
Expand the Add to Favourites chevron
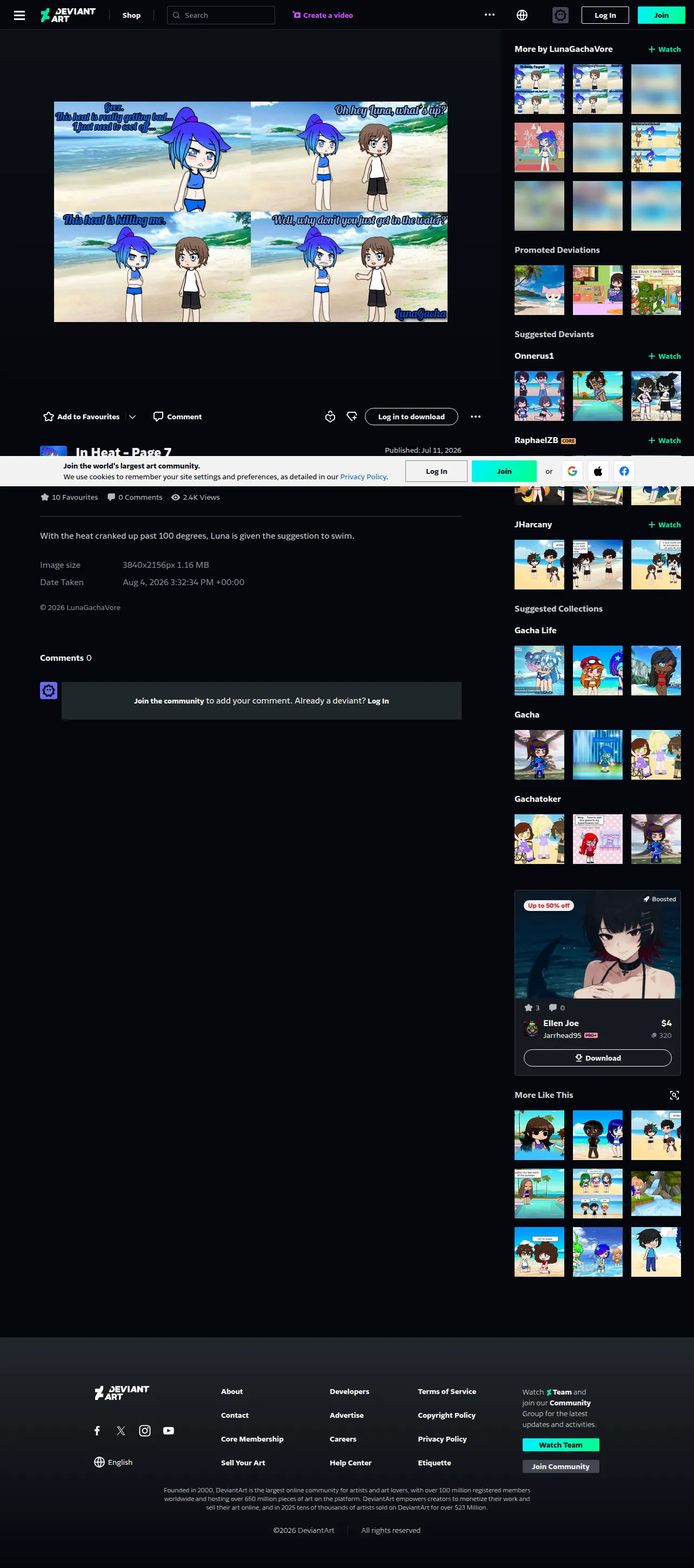coord(132,417)
